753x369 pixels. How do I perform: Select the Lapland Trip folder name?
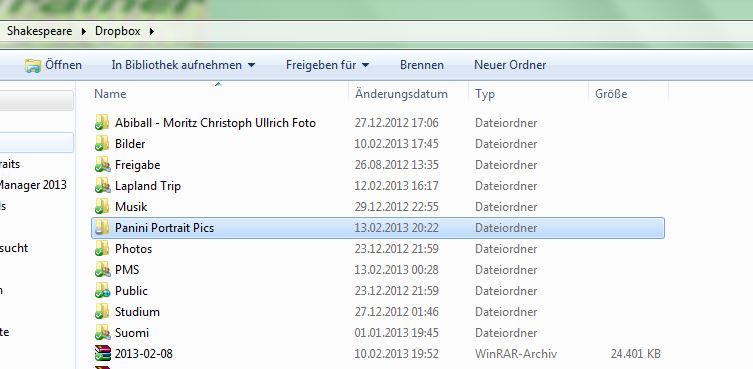[x=148, y=186]
